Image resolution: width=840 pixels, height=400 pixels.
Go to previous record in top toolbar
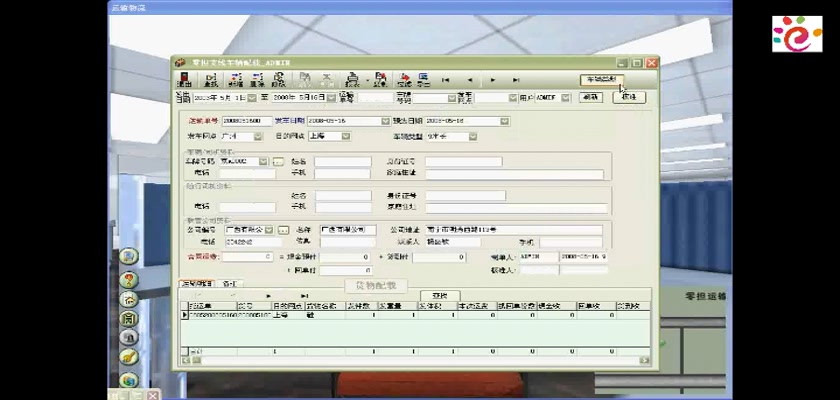pyautogui.click(x=469, y=80)
